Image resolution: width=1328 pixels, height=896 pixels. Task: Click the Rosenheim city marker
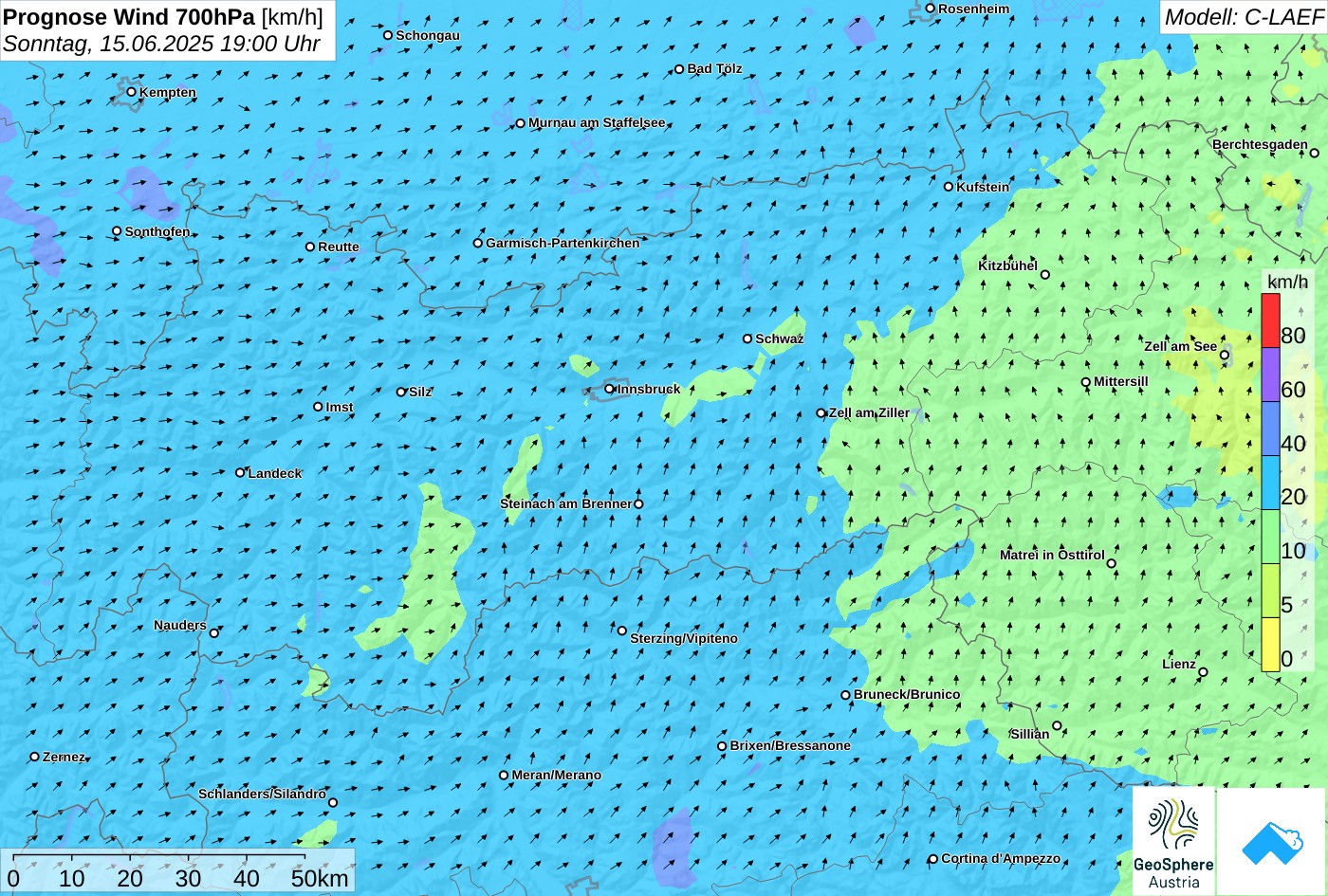931,9
